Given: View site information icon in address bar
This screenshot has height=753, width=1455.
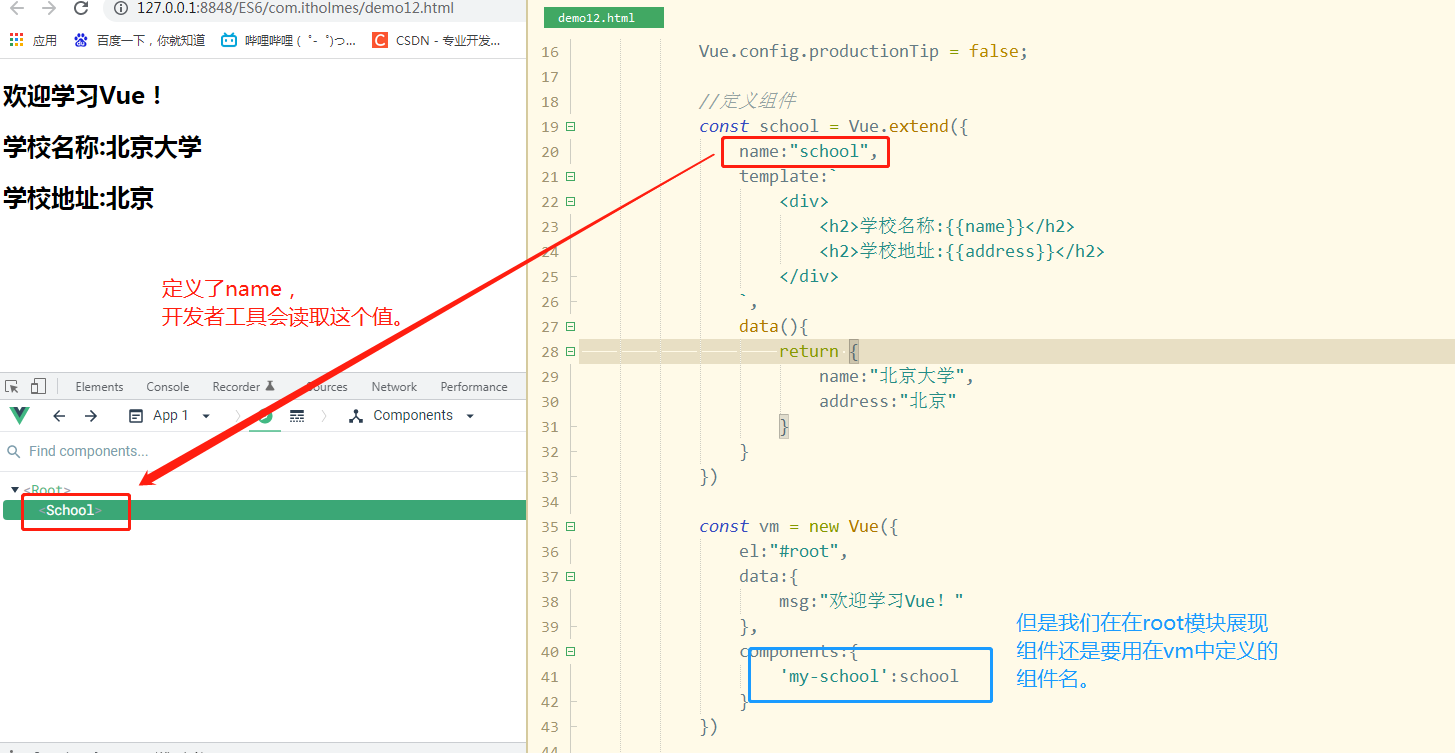Looking at the screenshot, I should tap(120, 8).
